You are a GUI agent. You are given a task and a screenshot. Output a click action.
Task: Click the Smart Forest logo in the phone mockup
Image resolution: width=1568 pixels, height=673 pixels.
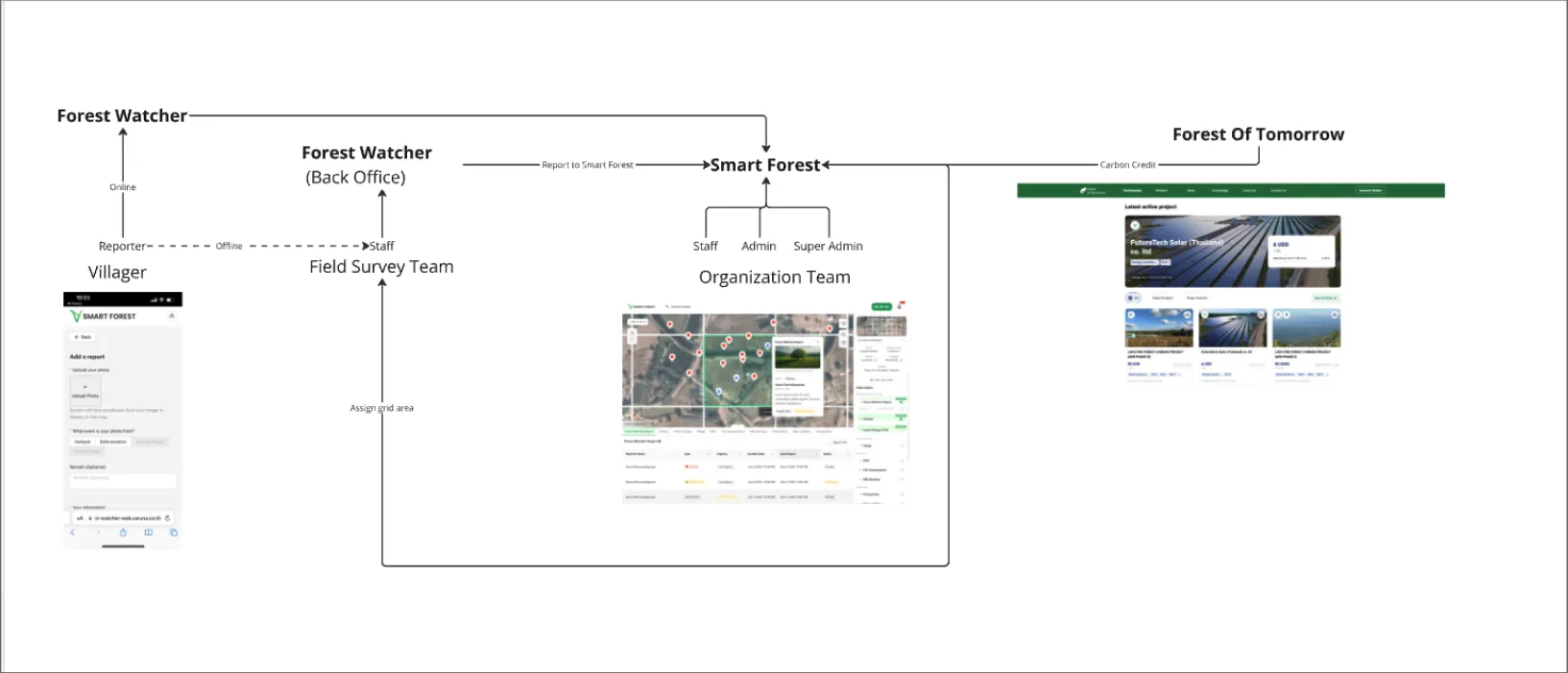click(x=103, y=316)
